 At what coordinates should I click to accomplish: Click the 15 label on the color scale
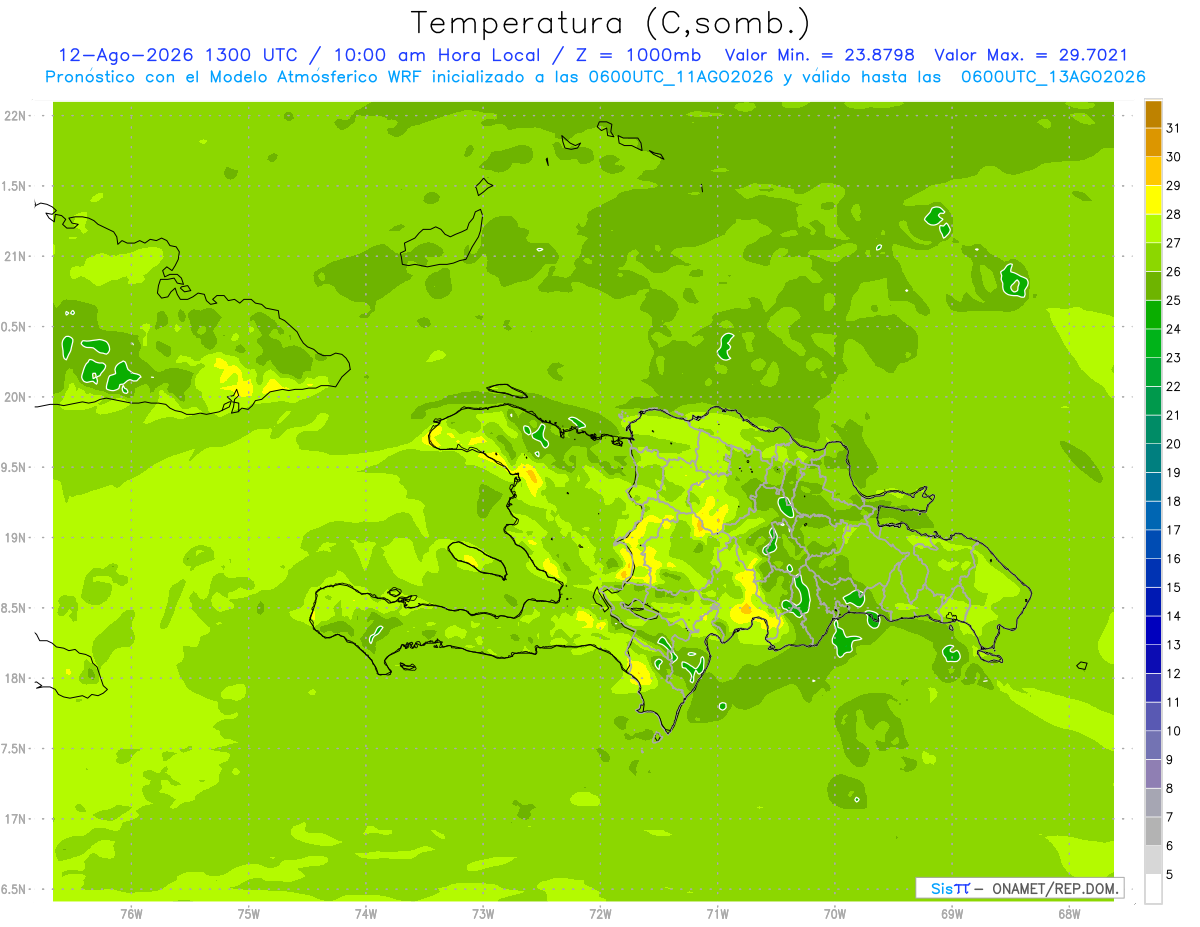coord(1173,587)
